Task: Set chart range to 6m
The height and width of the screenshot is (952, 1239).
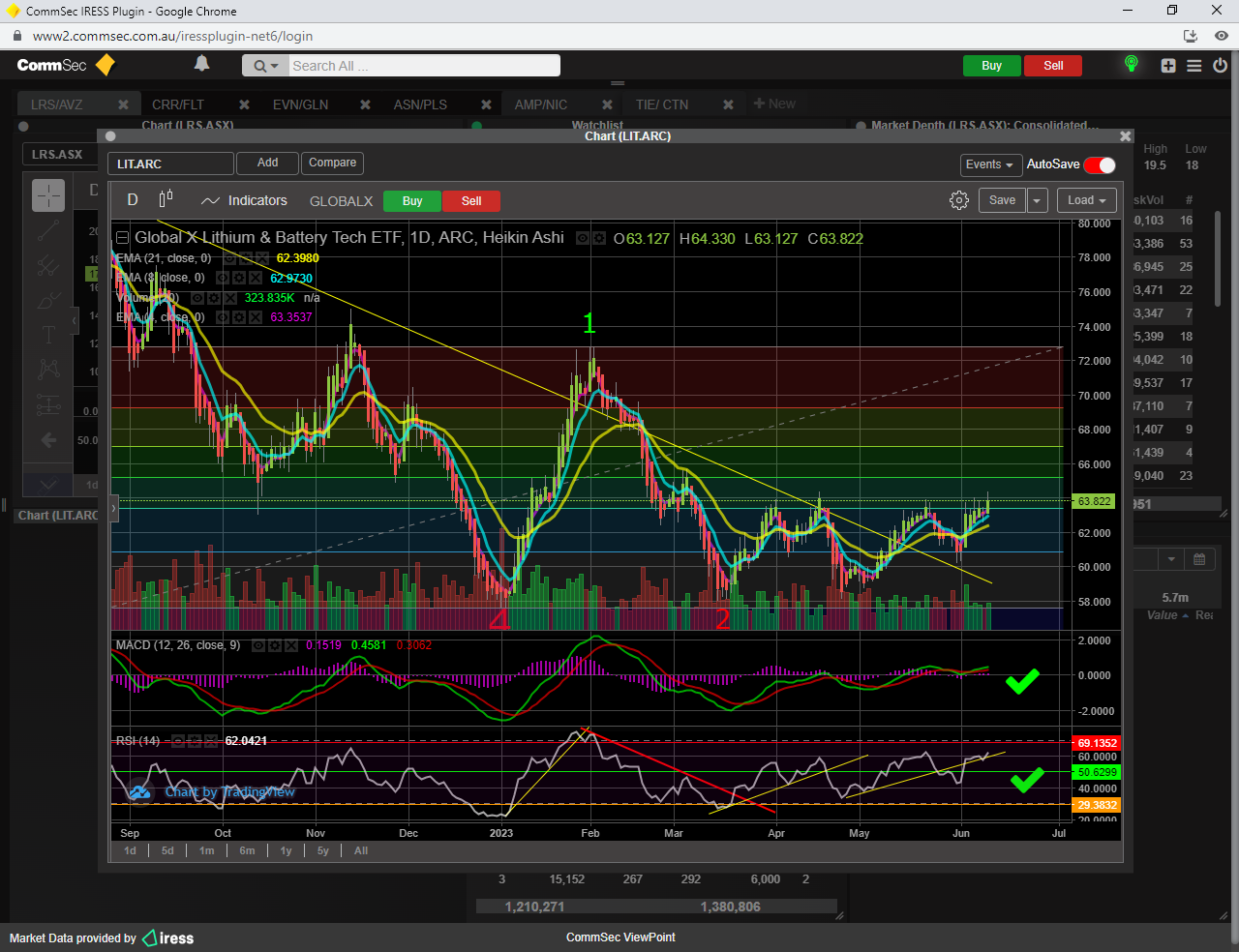Action: (248, 850)
